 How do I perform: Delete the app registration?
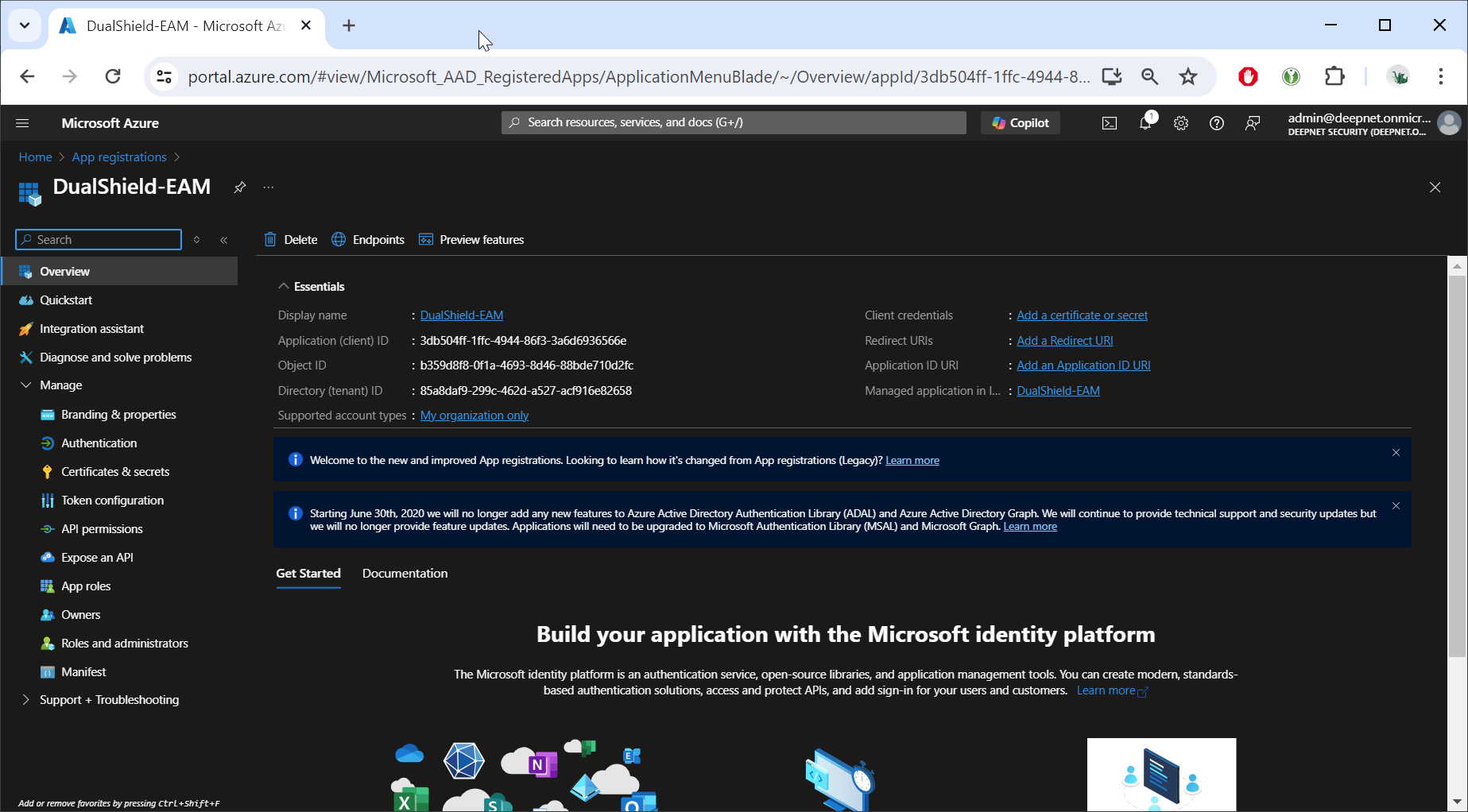(x=291, y=240)
